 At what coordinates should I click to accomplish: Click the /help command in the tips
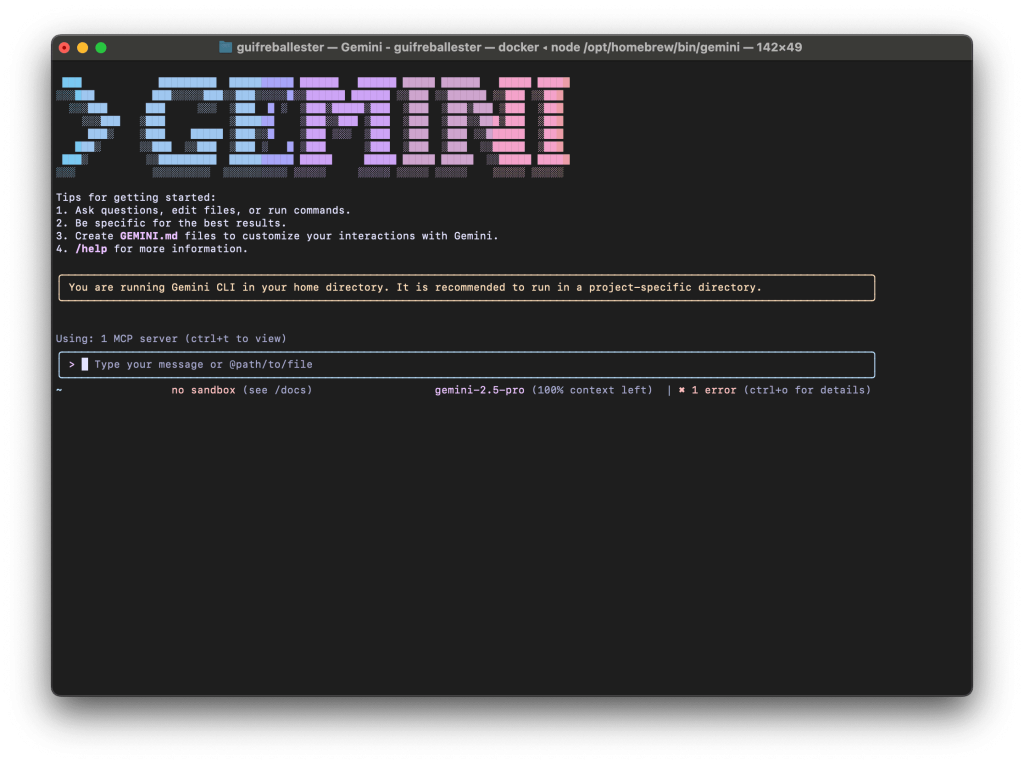(91, 249)
